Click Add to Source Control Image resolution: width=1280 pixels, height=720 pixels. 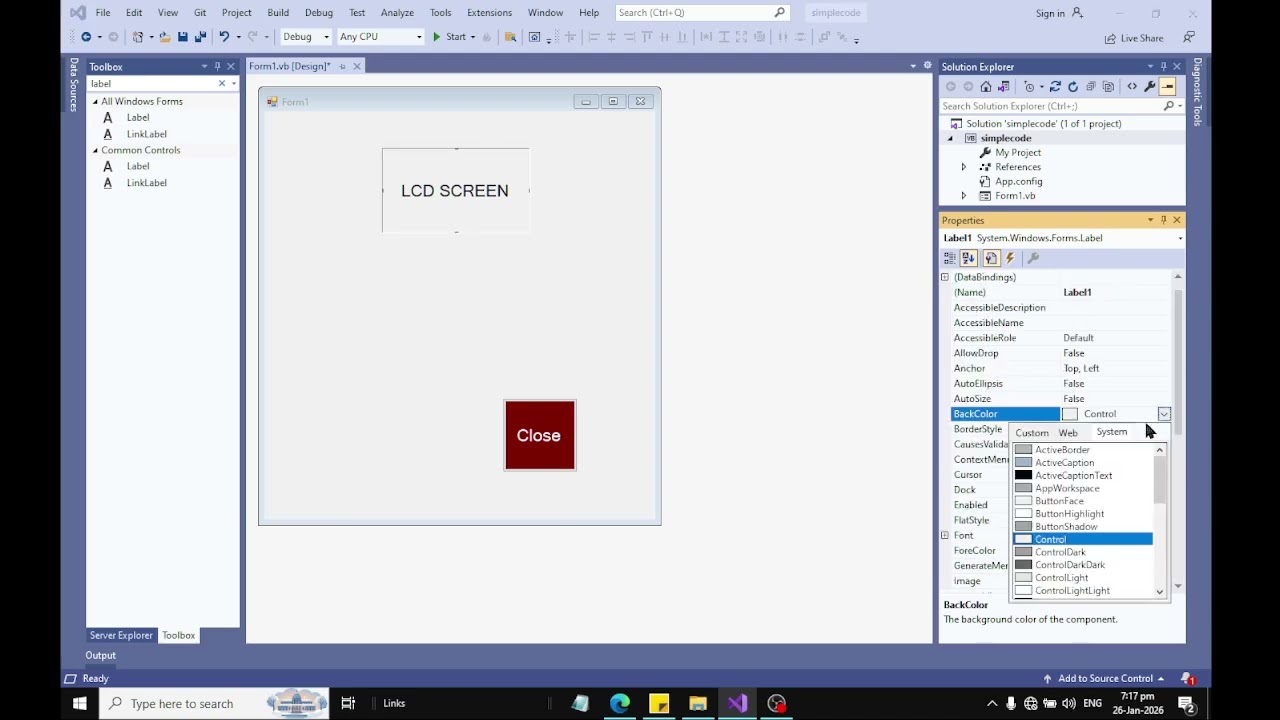pyautogui.click(x=1105, y=678)
